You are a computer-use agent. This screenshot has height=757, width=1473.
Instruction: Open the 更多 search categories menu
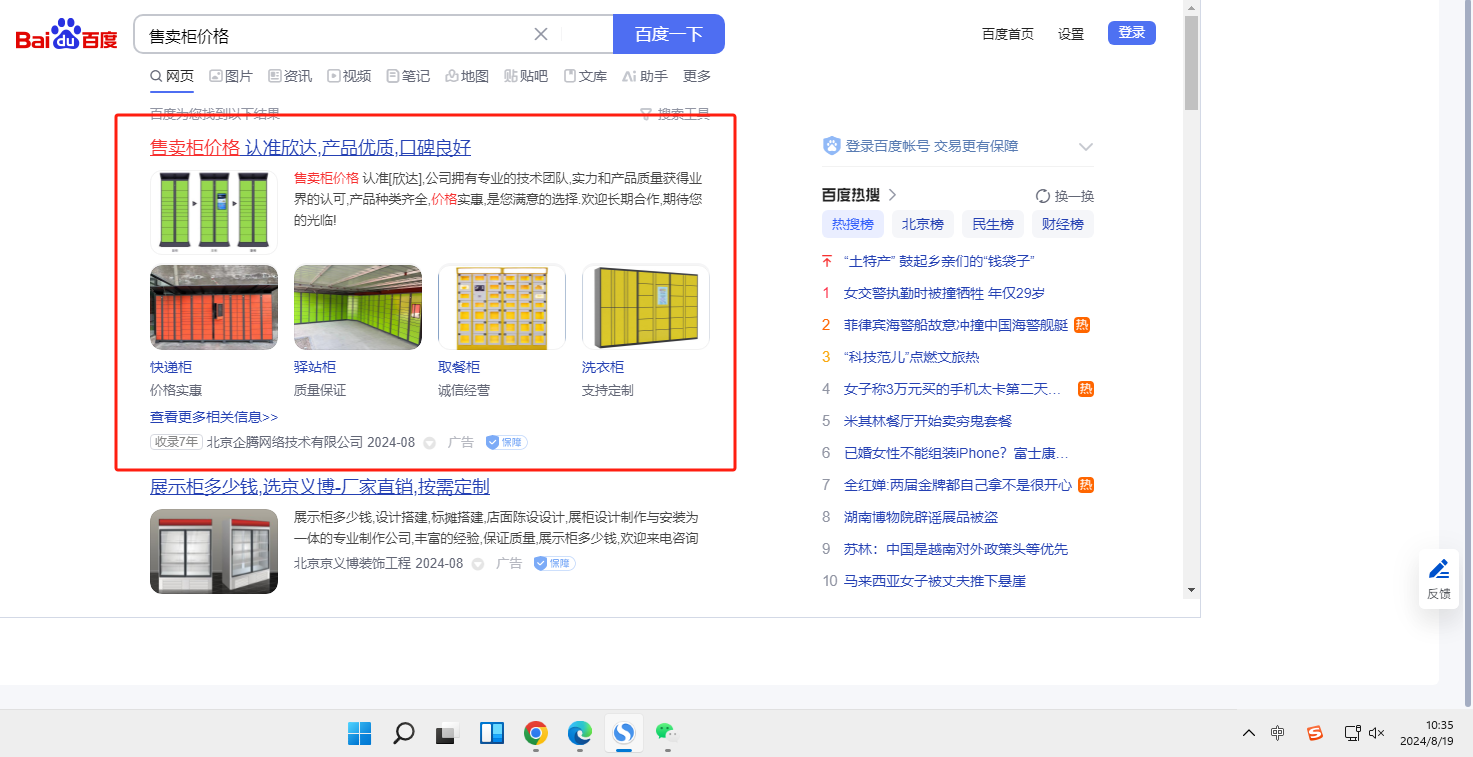(x=697, y=76)
